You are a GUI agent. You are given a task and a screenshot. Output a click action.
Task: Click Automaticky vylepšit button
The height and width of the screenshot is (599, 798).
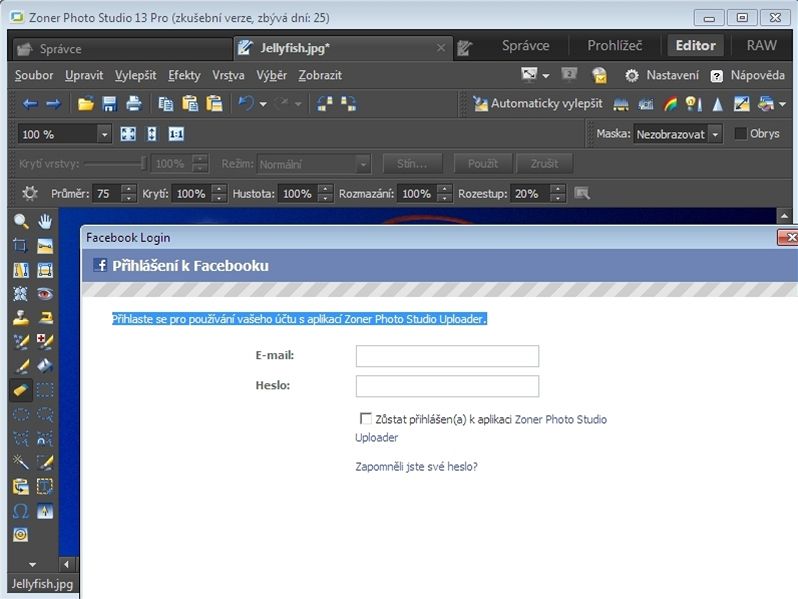pos(537,104)
